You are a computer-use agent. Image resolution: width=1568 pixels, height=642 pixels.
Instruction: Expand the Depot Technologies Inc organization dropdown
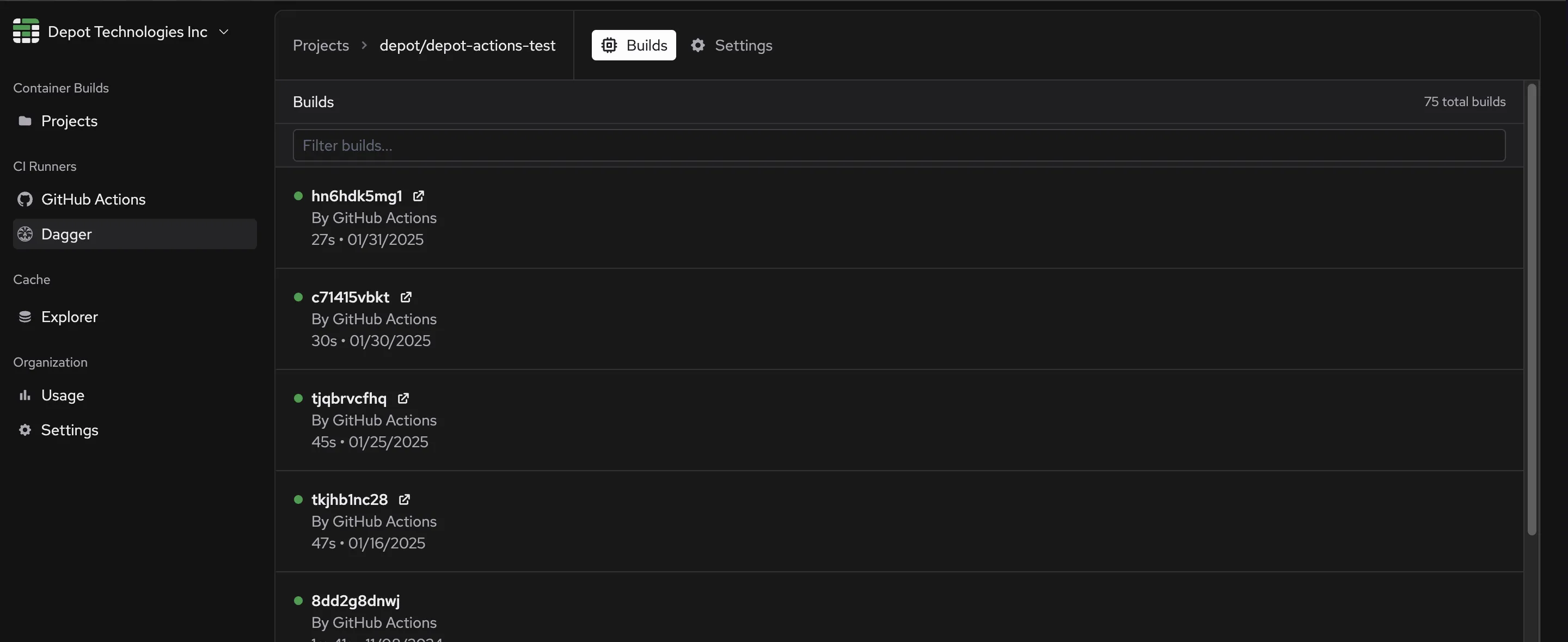point(223,32)
